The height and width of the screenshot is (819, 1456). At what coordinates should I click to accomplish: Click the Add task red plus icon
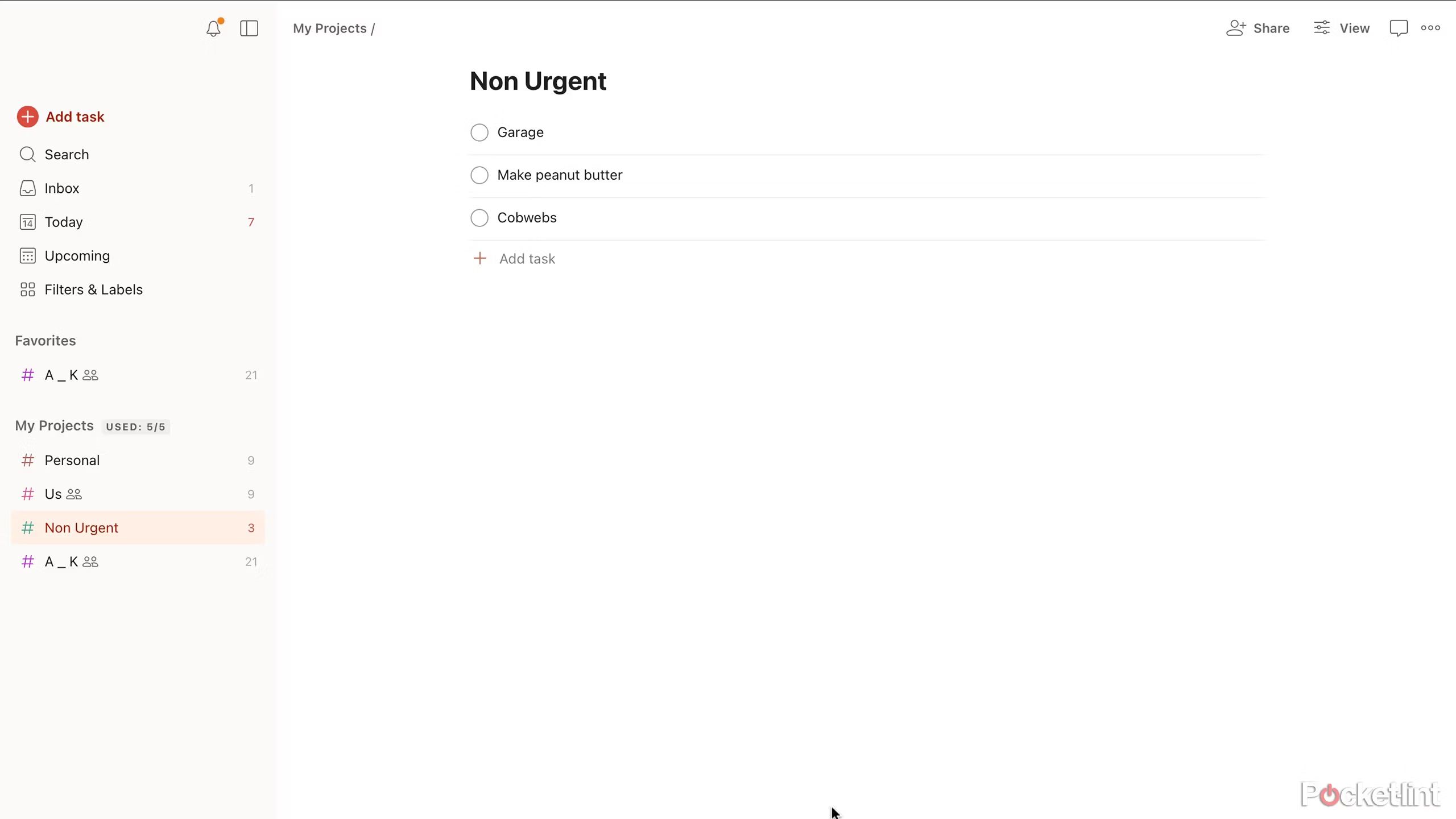[x=27, y=117]
